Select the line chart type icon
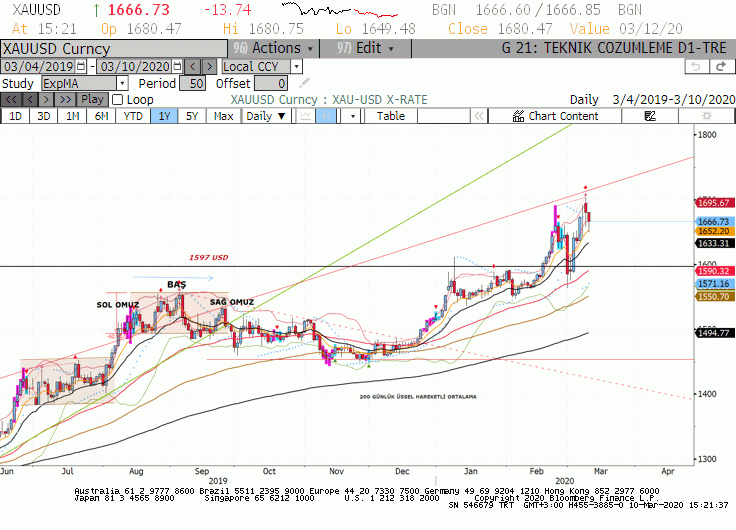The image size is (736, 530). (x=306, y=116)
